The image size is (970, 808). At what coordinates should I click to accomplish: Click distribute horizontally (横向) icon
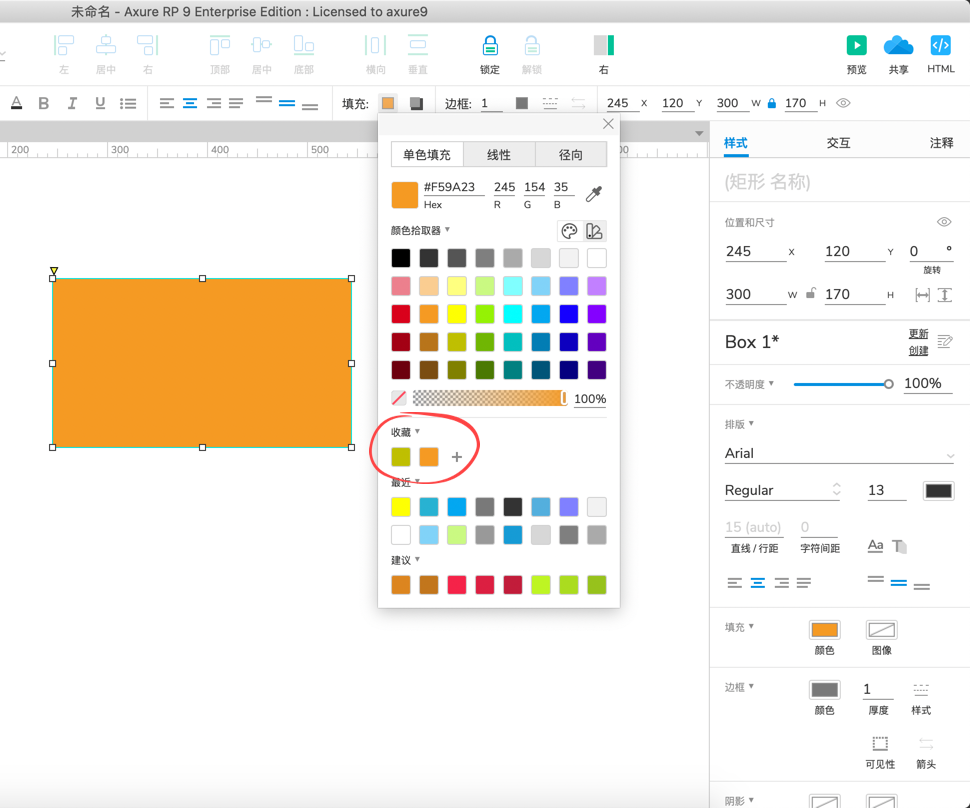376,46
